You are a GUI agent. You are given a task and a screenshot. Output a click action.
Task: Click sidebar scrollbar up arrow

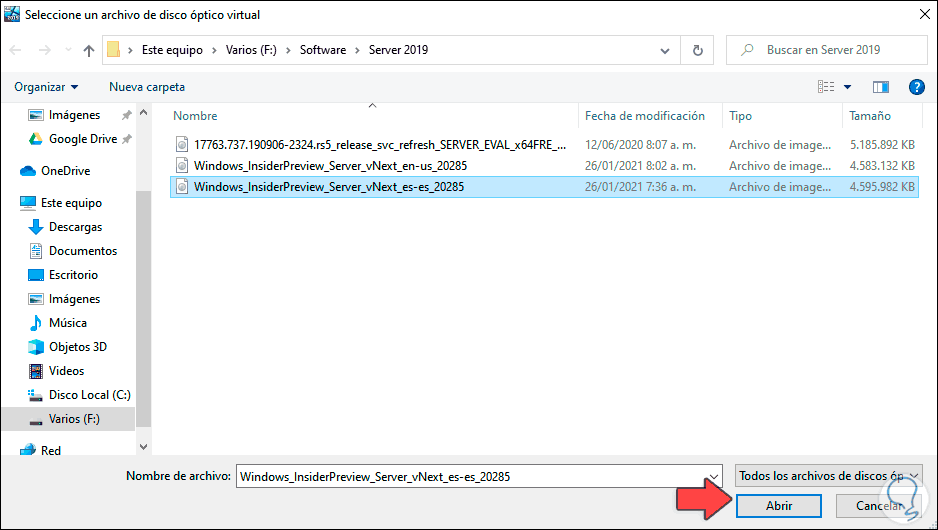point(144,112)
